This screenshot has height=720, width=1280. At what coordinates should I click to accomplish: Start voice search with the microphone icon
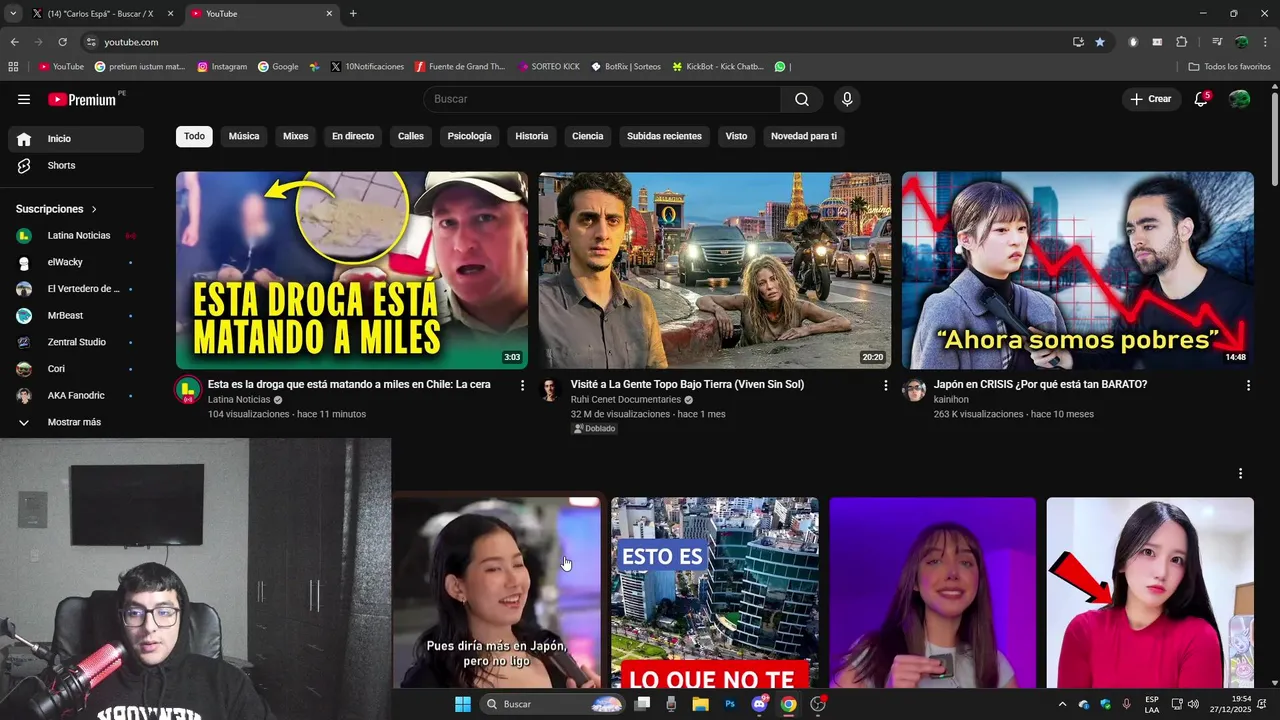[847, 99]
